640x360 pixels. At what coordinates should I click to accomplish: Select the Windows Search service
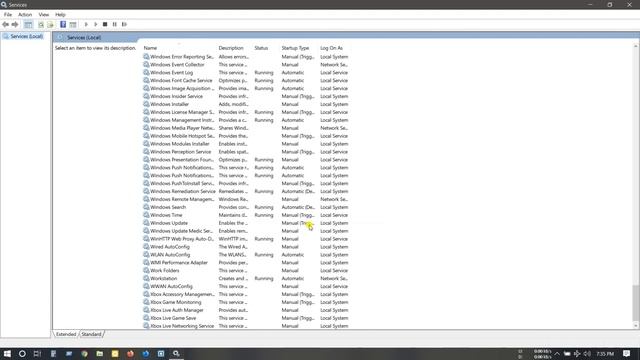[246, 207]
